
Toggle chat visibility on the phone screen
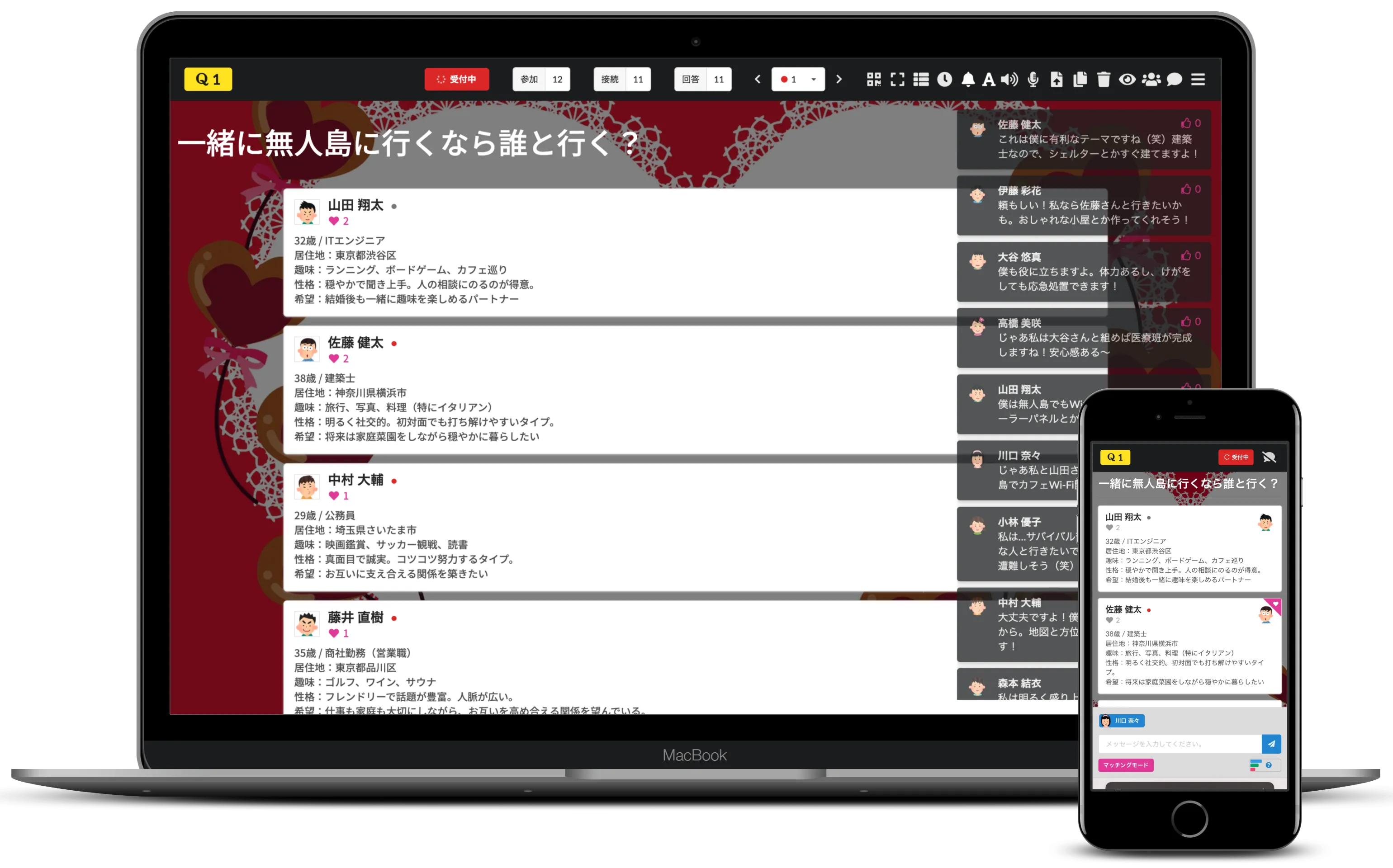[x=1270, y=457]
